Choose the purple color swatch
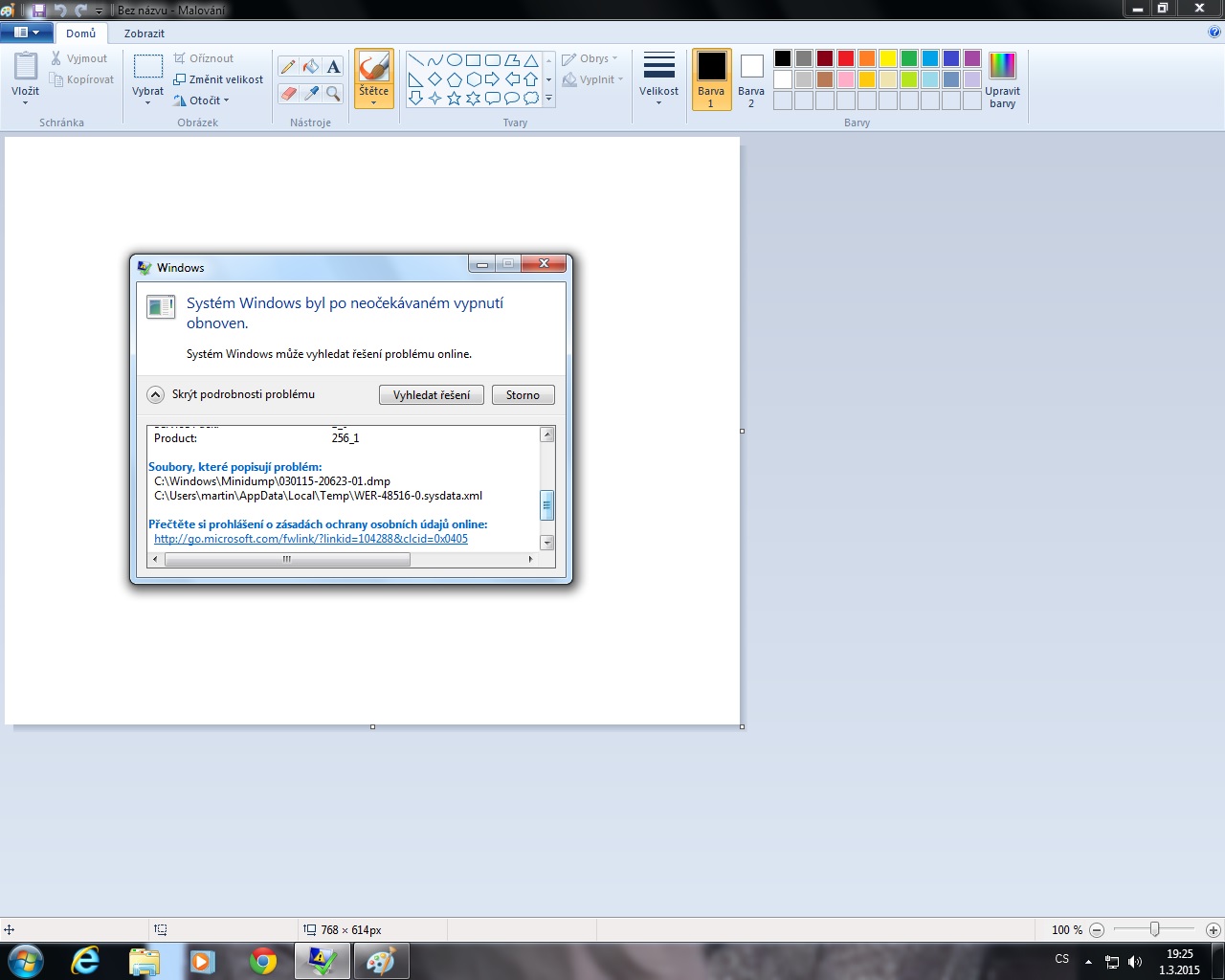This screenshot has width=1225, height=980. click(x=972, y=58)
